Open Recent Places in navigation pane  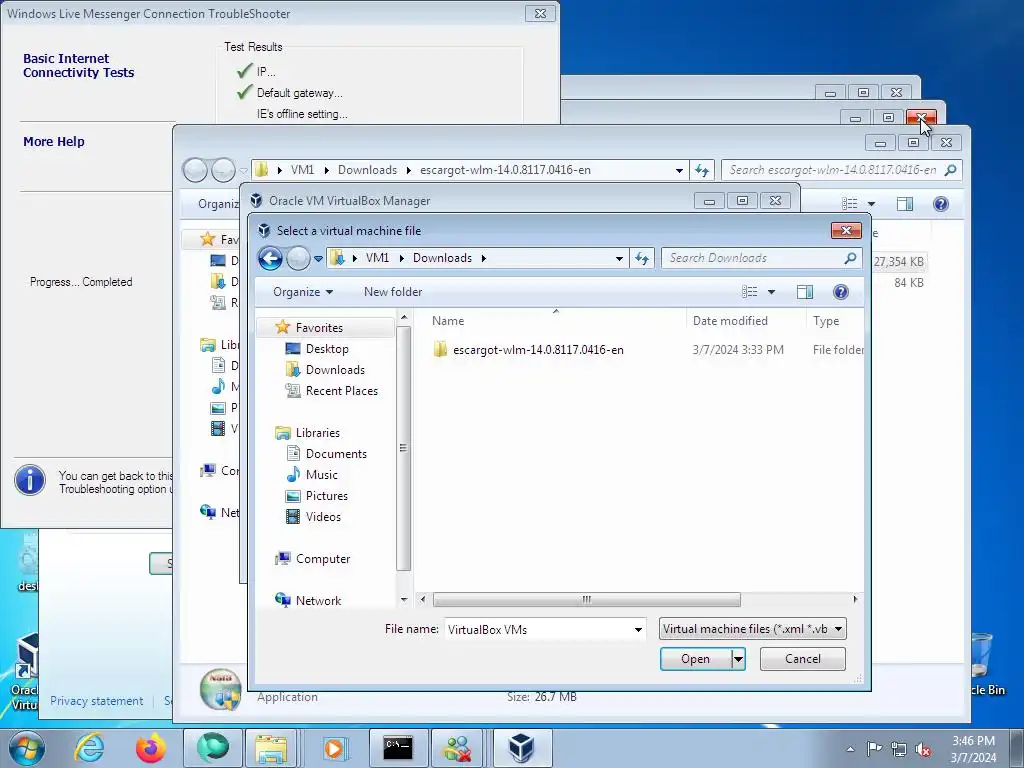[x=342, y=391]
